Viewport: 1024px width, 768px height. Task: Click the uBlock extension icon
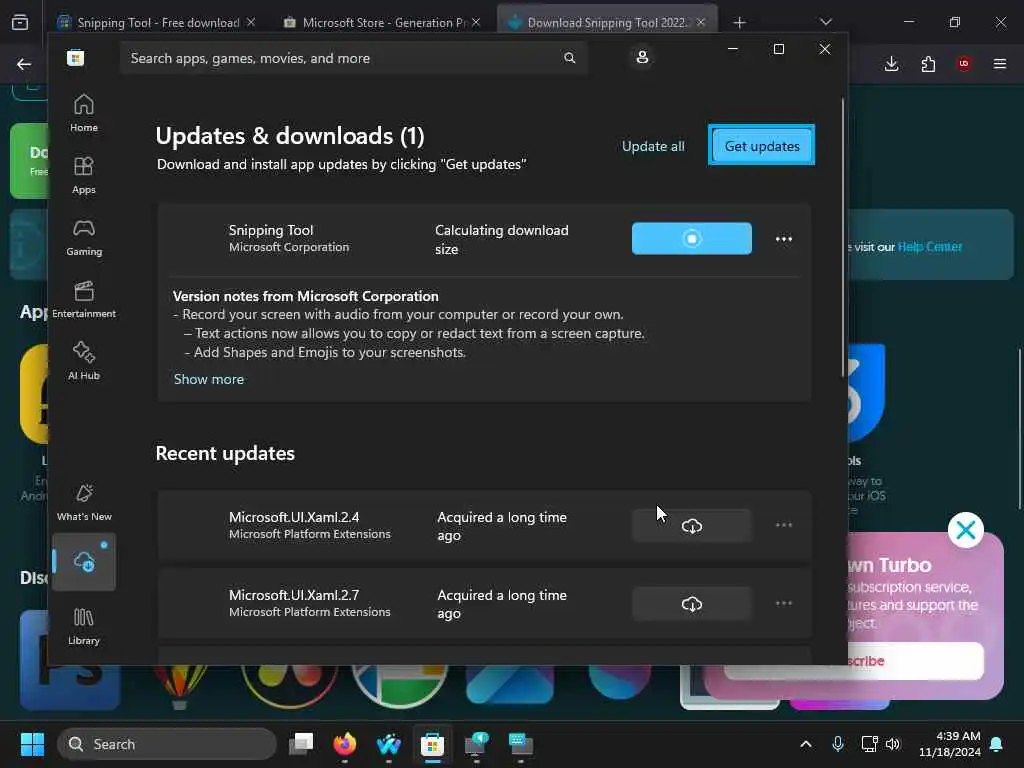click(964, 64)
